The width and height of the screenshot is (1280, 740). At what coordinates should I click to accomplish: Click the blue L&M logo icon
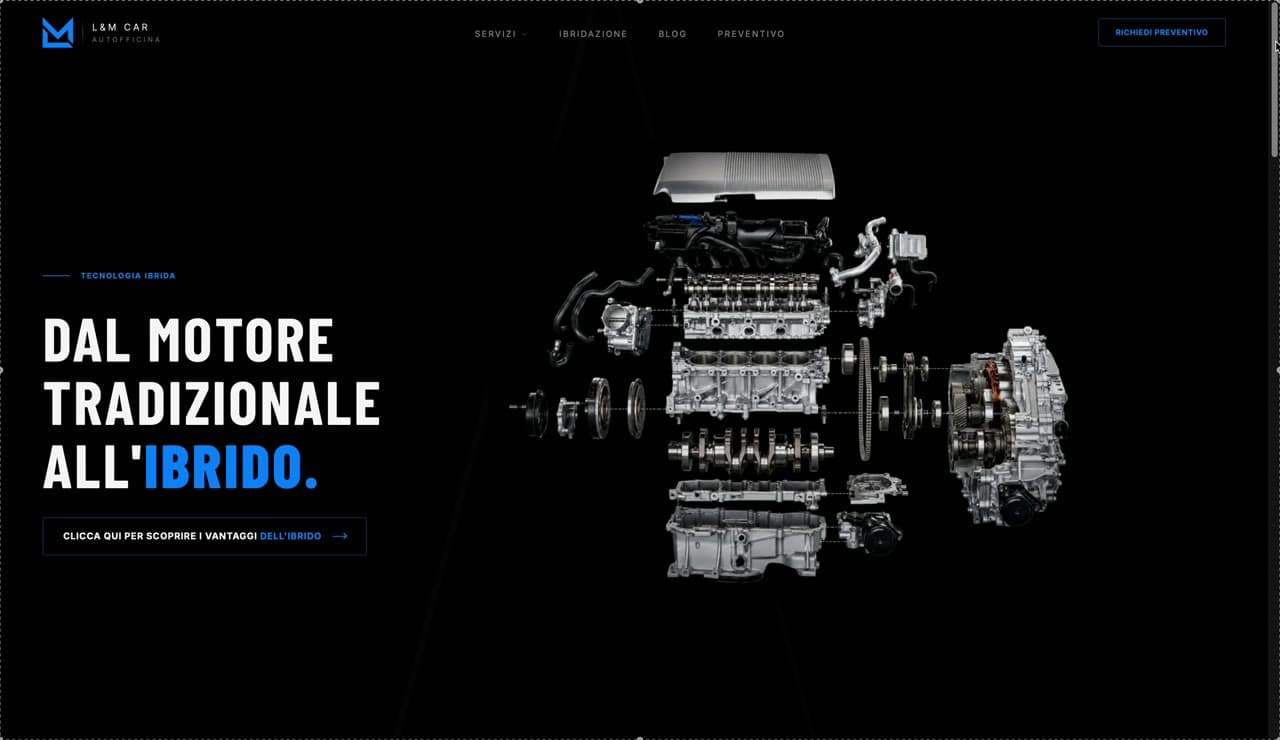click(58, 33)
